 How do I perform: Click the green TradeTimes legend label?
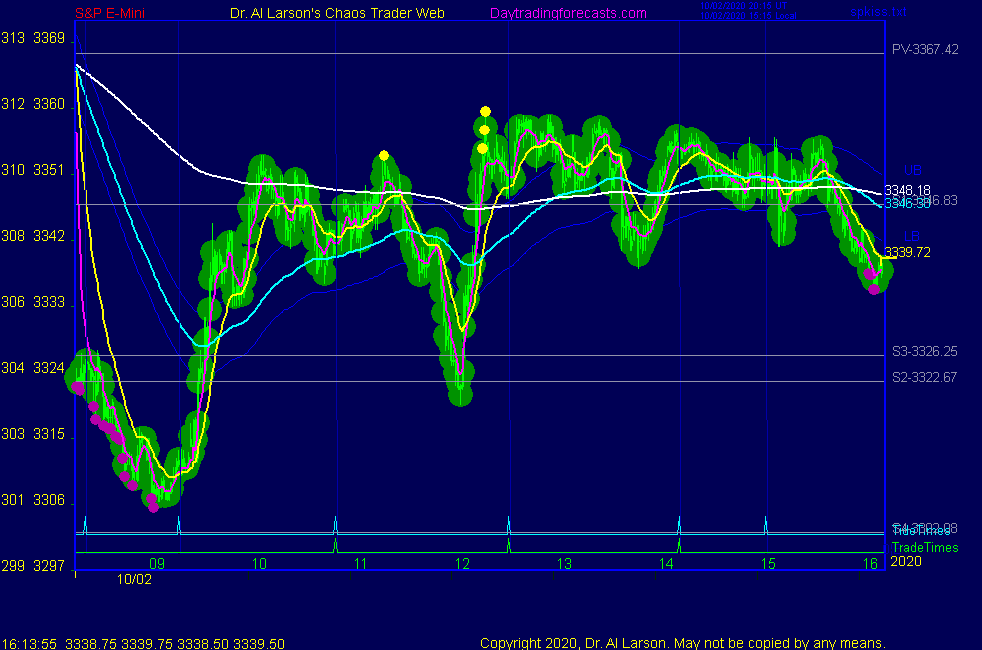point(925,547)
